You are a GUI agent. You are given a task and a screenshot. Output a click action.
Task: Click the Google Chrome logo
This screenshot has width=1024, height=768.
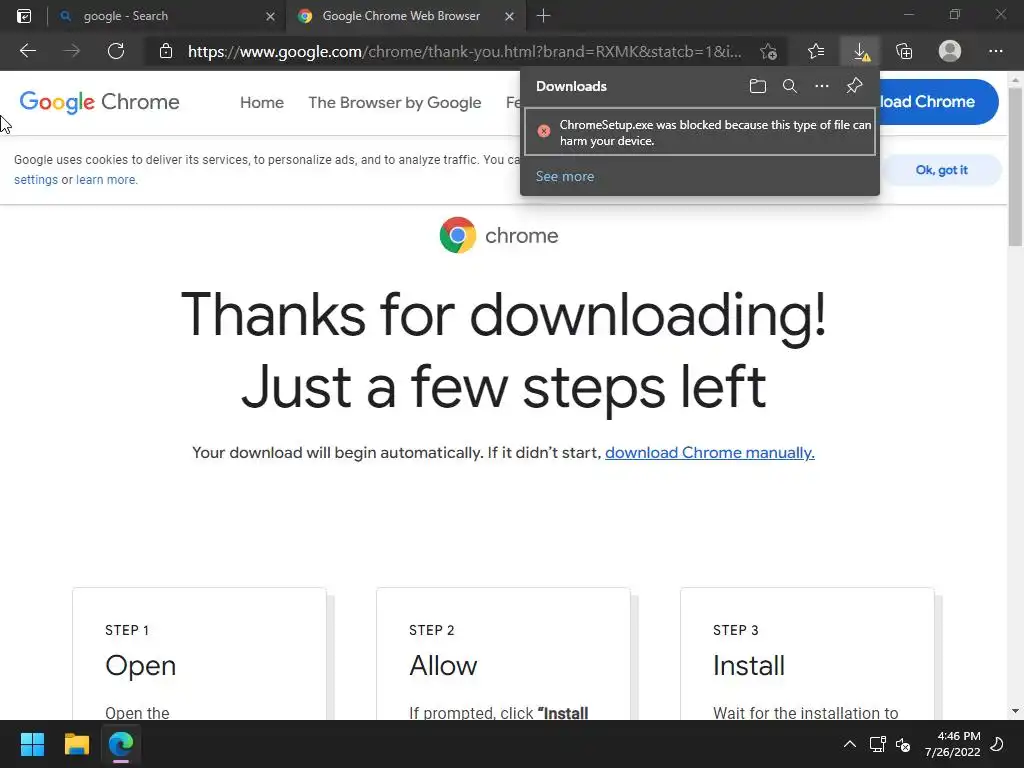click(x=99, y=102)
